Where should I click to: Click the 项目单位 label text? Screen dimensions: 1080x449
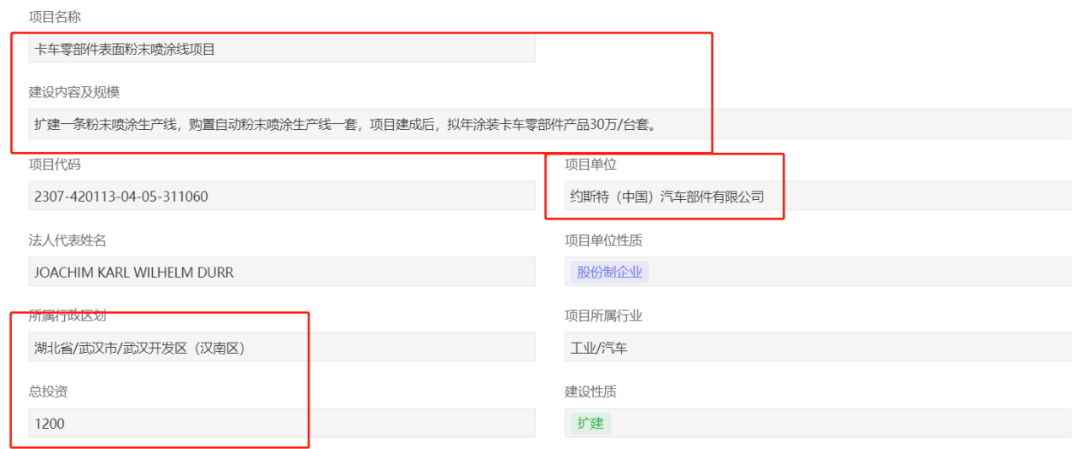[592, 164]
